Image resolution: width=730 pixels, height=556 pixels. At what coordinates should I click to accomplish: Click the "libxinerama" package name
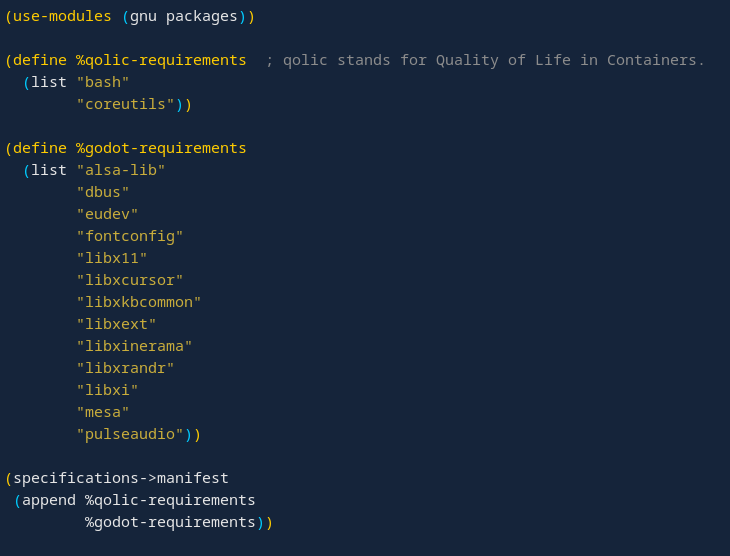click(x=135, y=346)
